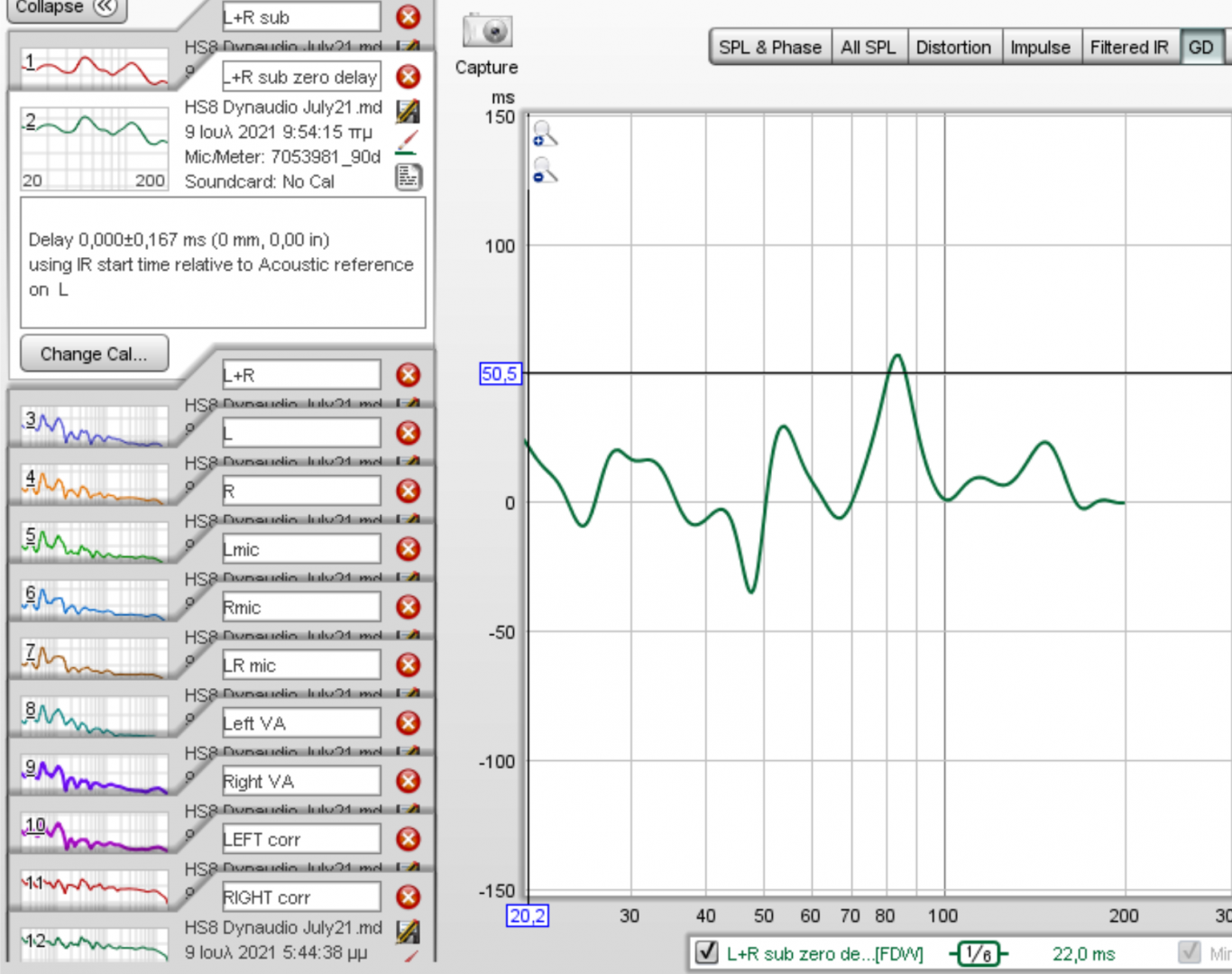Click the vertical zoom out magnifier
This screenshot has height=974, width=1232.
tap(544, 170)
